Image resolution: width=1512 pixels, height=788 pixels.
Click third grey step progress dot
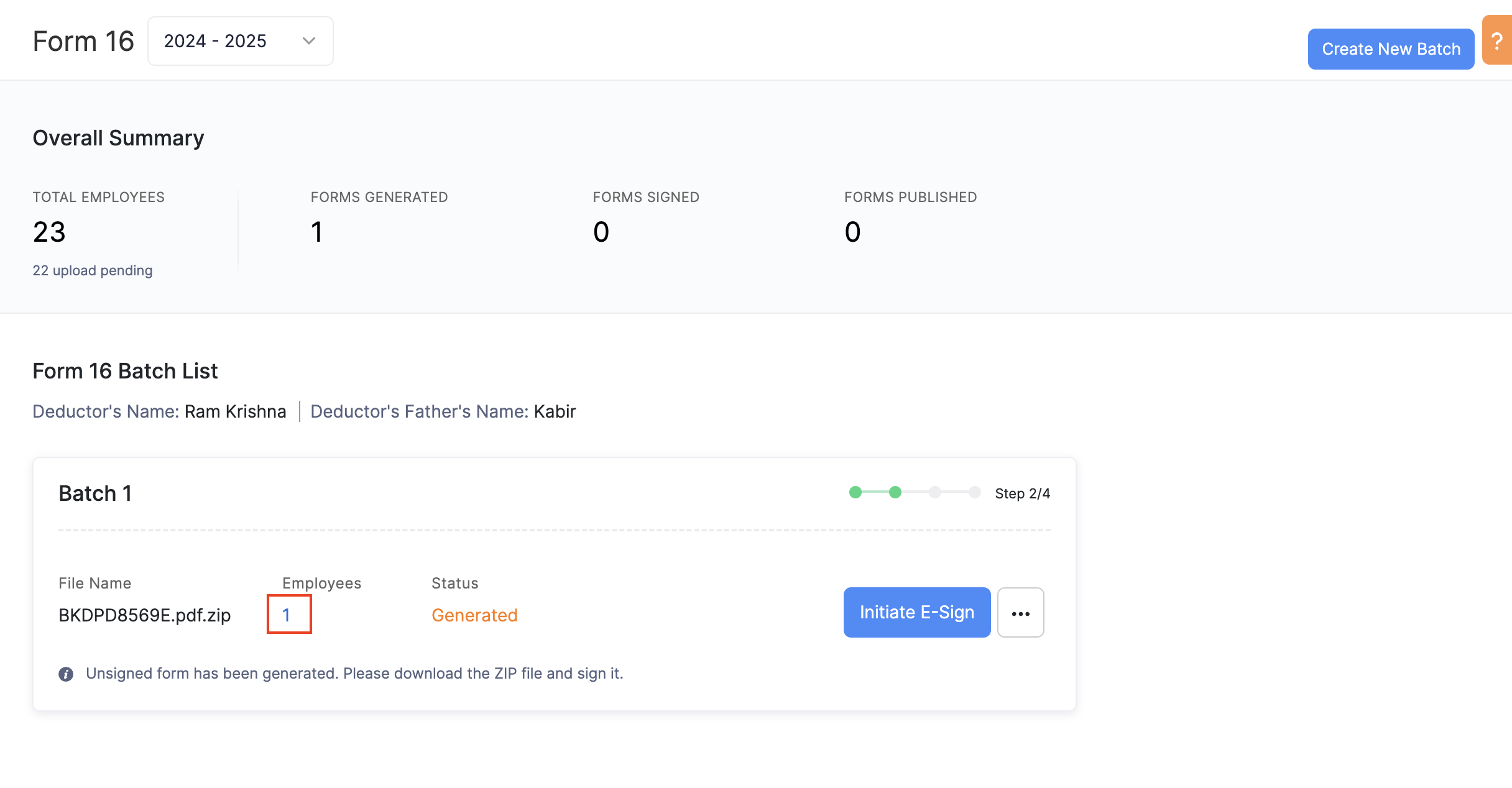pyautogui.click(x=935, y=493)
